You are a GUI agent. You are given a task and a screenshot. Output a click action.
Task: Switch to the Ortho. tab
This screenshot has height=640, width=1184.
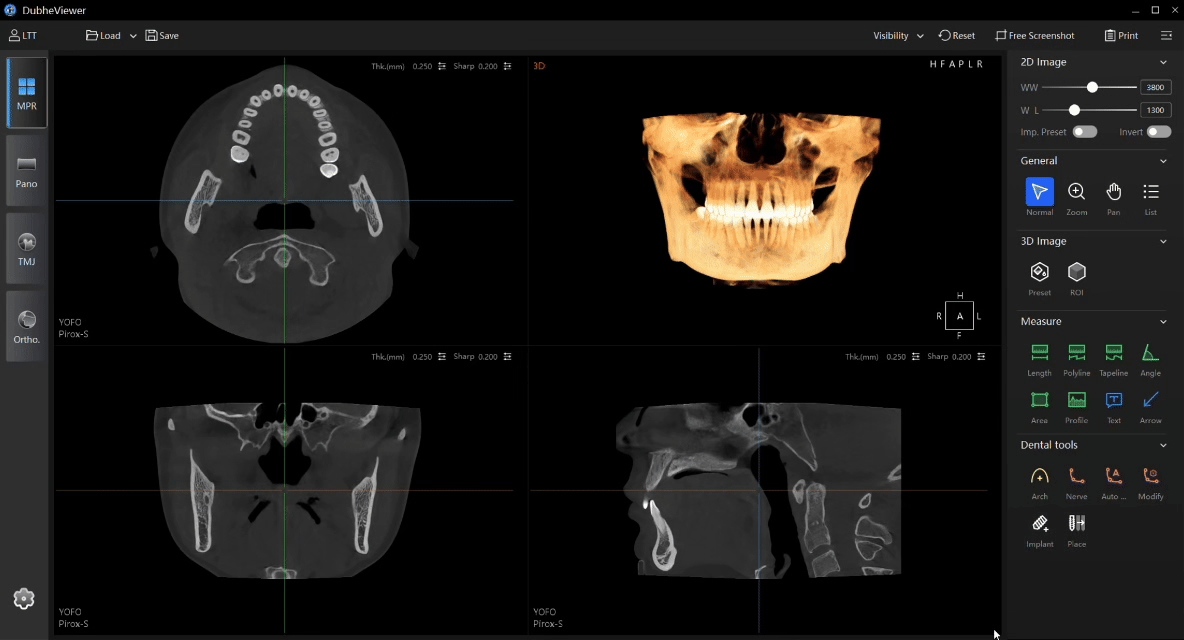tap(26, 327)
